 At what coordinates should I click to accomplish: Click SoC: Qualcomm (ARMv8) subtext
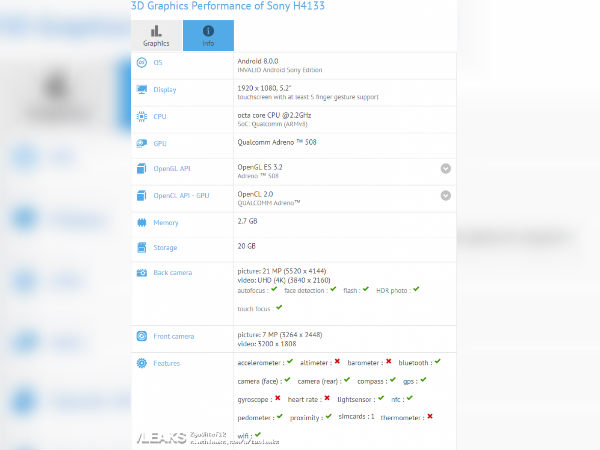click(x=272, y=124)
